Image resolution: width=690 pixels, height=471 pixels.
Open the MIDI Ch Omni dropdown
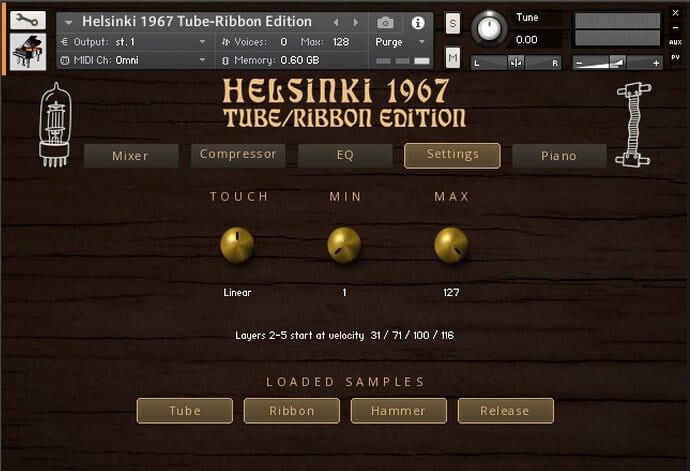[136, 60]
